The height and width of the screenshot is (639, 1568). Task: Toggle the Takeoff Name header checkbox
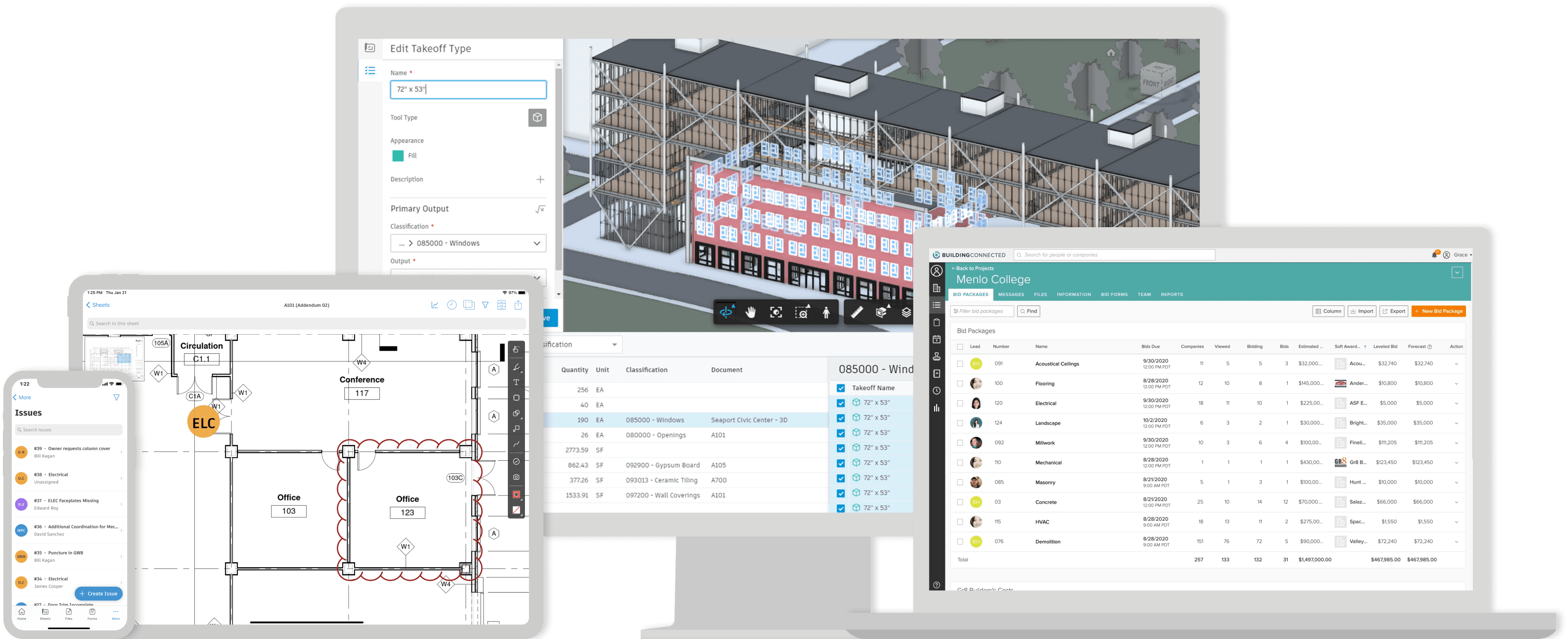pyautogui.click(x=840, y=388)
